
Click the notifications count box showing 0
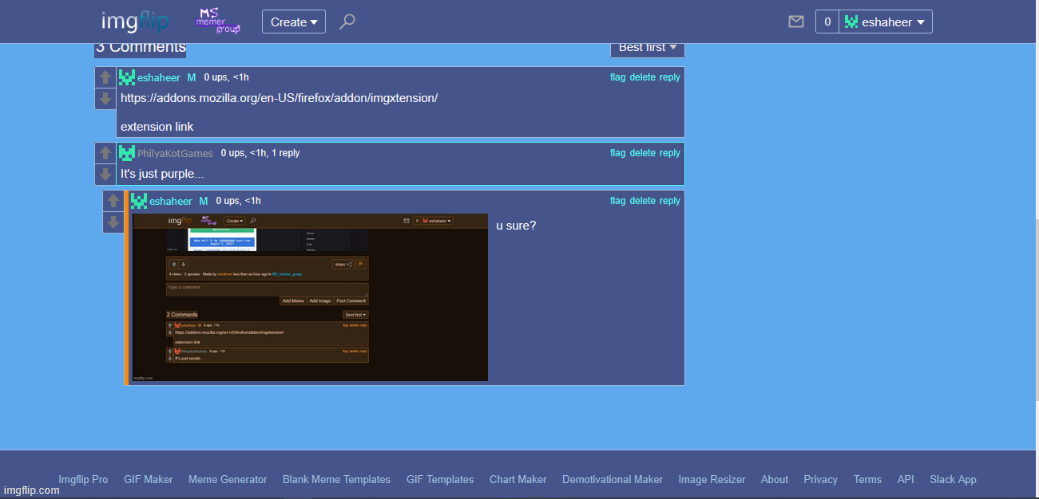click(x=826, y=21)
